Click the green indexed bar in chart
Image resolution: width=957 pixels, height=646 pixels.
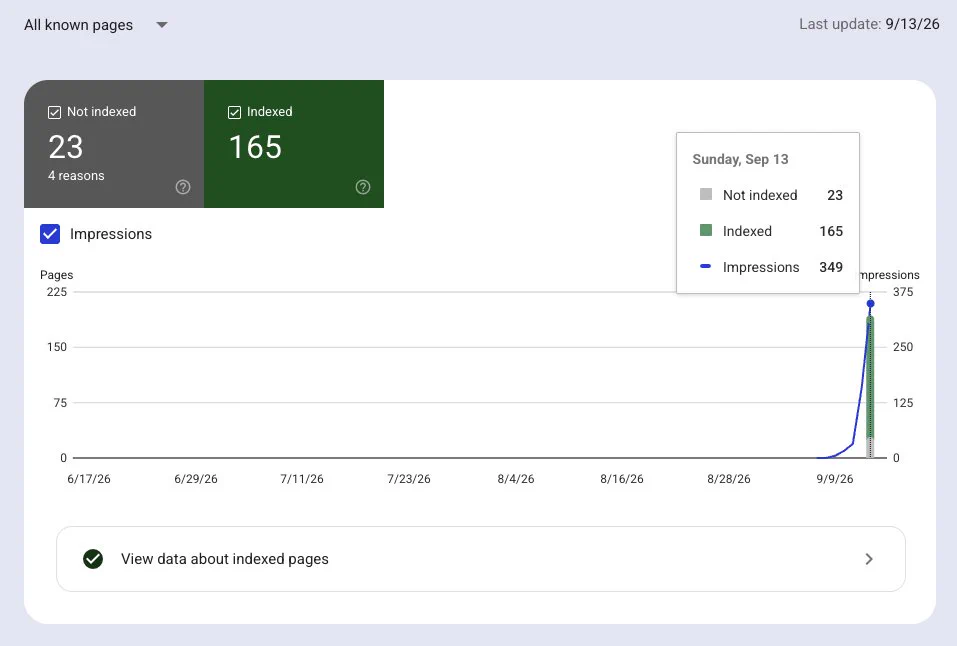tap(870, 377)
